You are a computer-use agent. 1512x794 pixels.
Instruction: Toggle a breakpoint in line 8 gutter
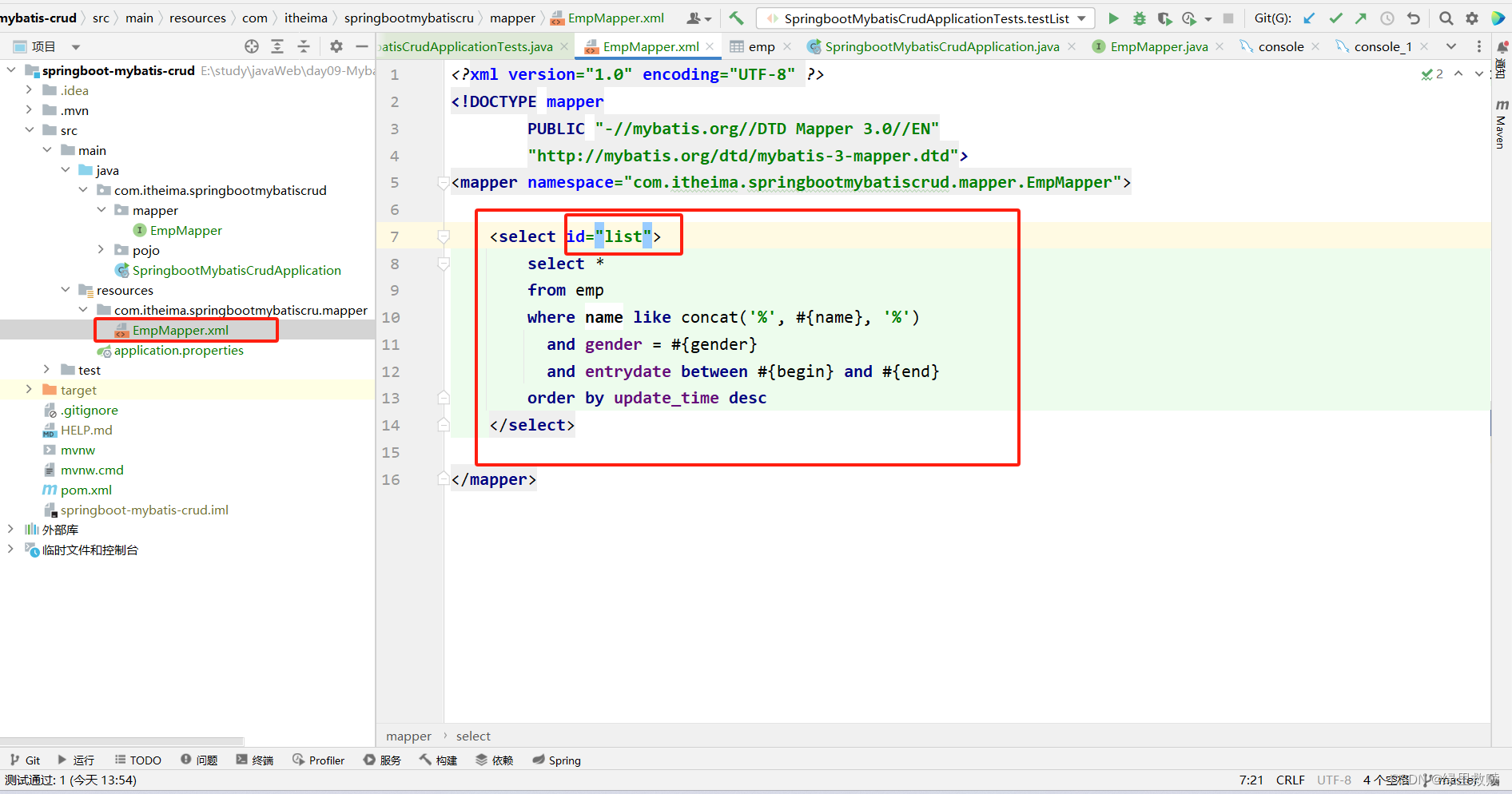pyautogui.click(x=420, y=264)
